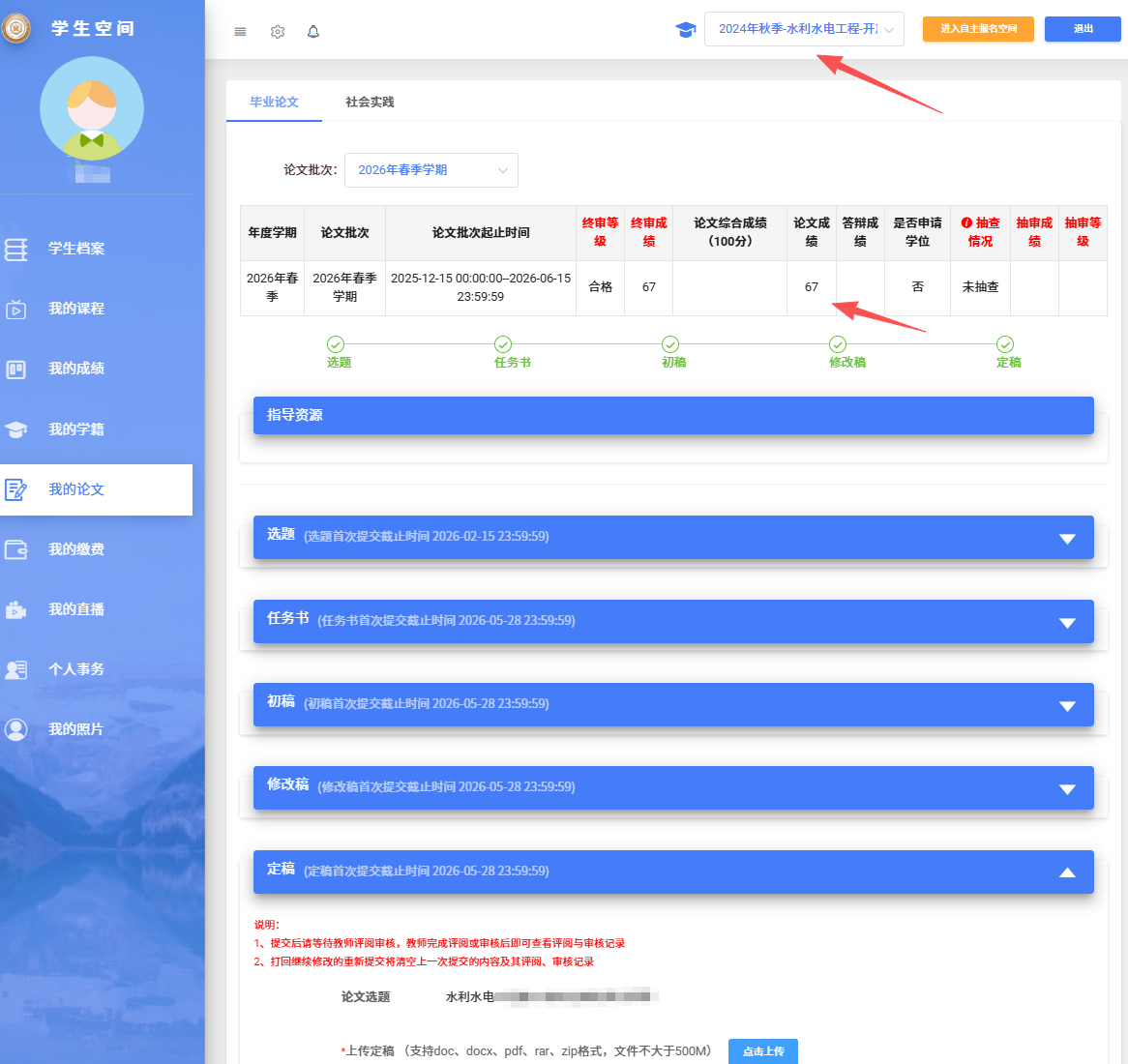Open the notification bell icon
Image resolution: width=1128 pixels, height=1064 pixels.
coord(312,32)
